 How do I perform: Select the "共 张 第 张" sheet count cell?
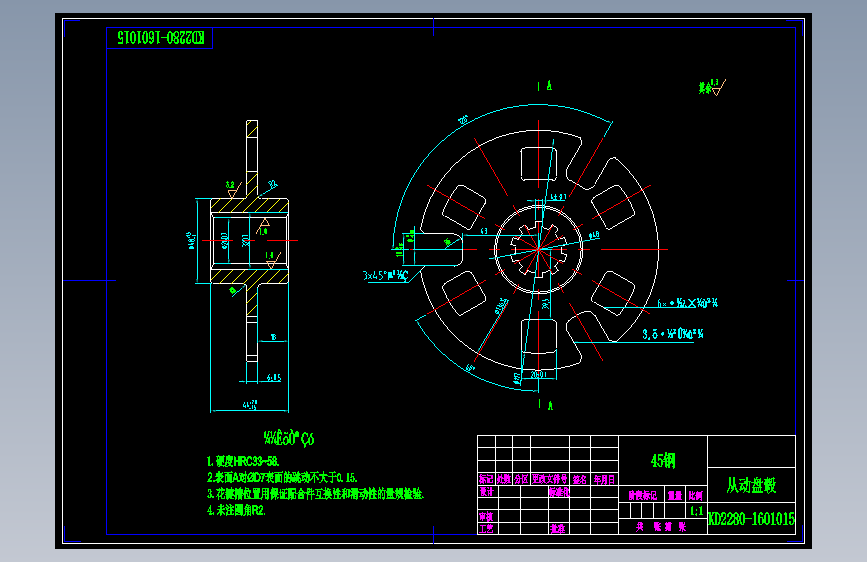point(661,527)
